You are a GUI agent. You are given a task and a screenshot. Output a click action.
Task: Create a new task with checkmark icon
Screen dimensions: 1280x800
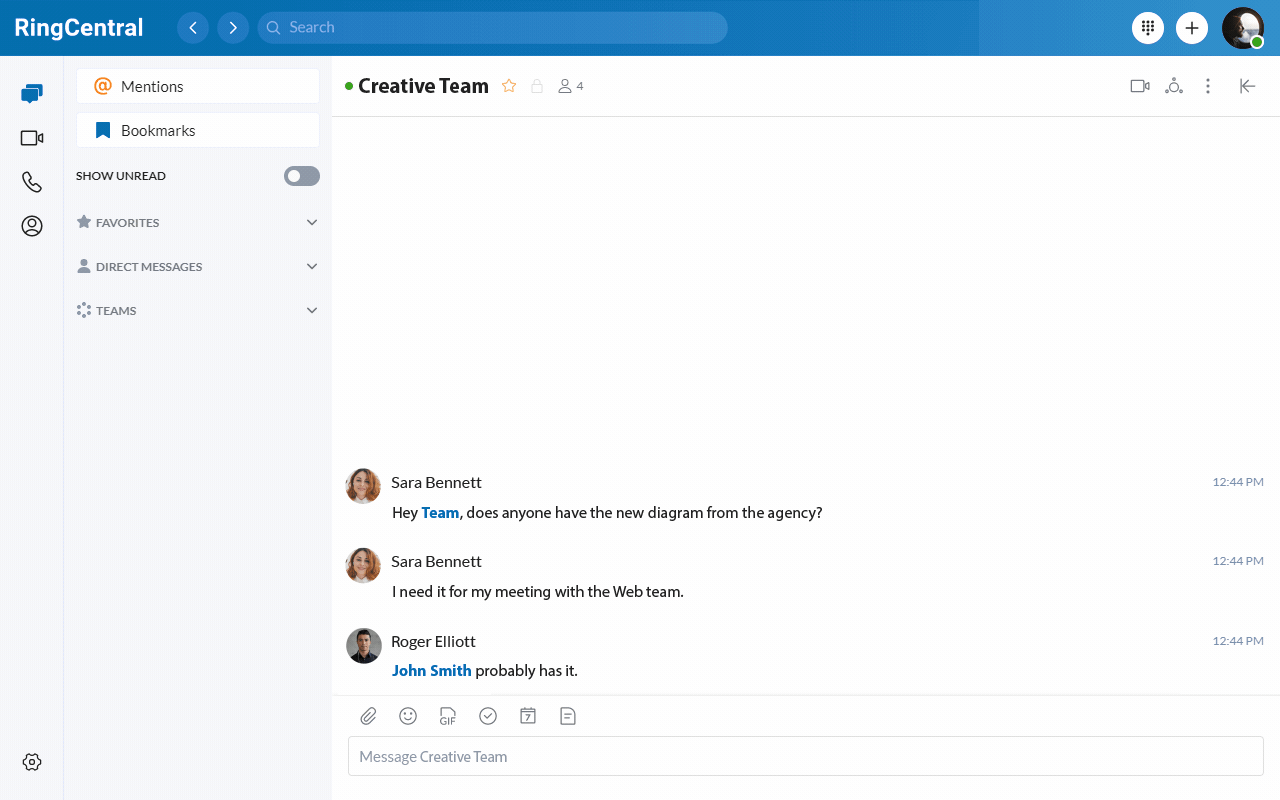(x=488, y=716)
